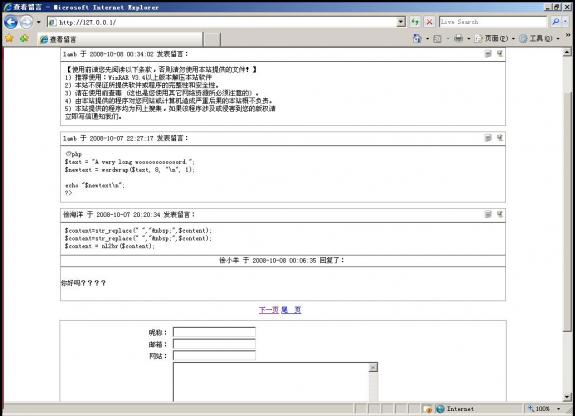575x416 pixels.
Task: Click delete icon on second lamb message
Action: (x=500, y=138)
